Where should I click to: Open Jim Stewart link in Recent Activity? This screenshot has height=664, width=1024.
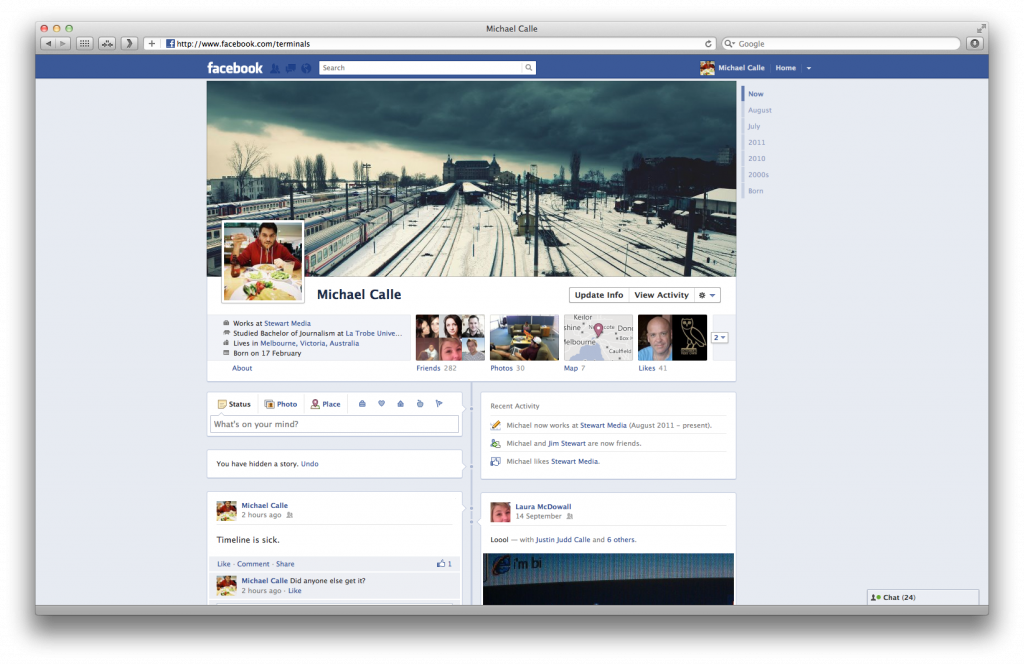[x=566, y=443]
